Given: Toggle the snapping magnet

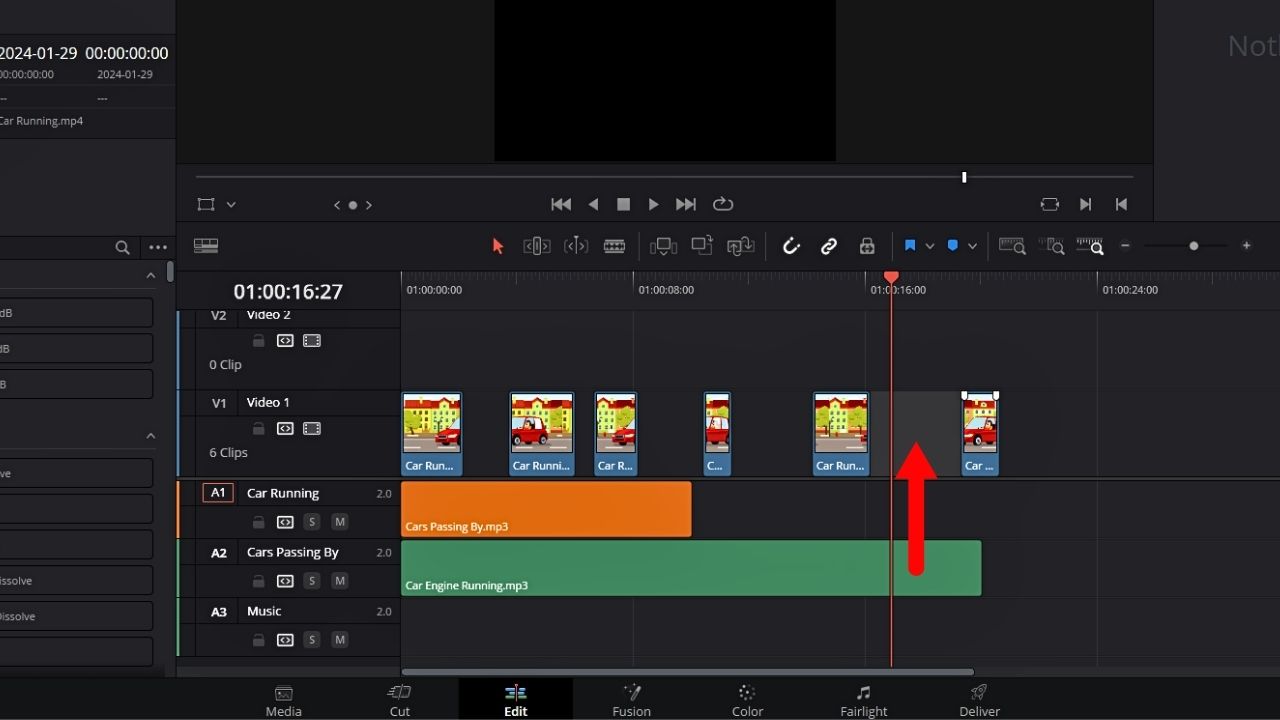Looking at the screenshot, I should pyautogui.click(x=791, y=245).
